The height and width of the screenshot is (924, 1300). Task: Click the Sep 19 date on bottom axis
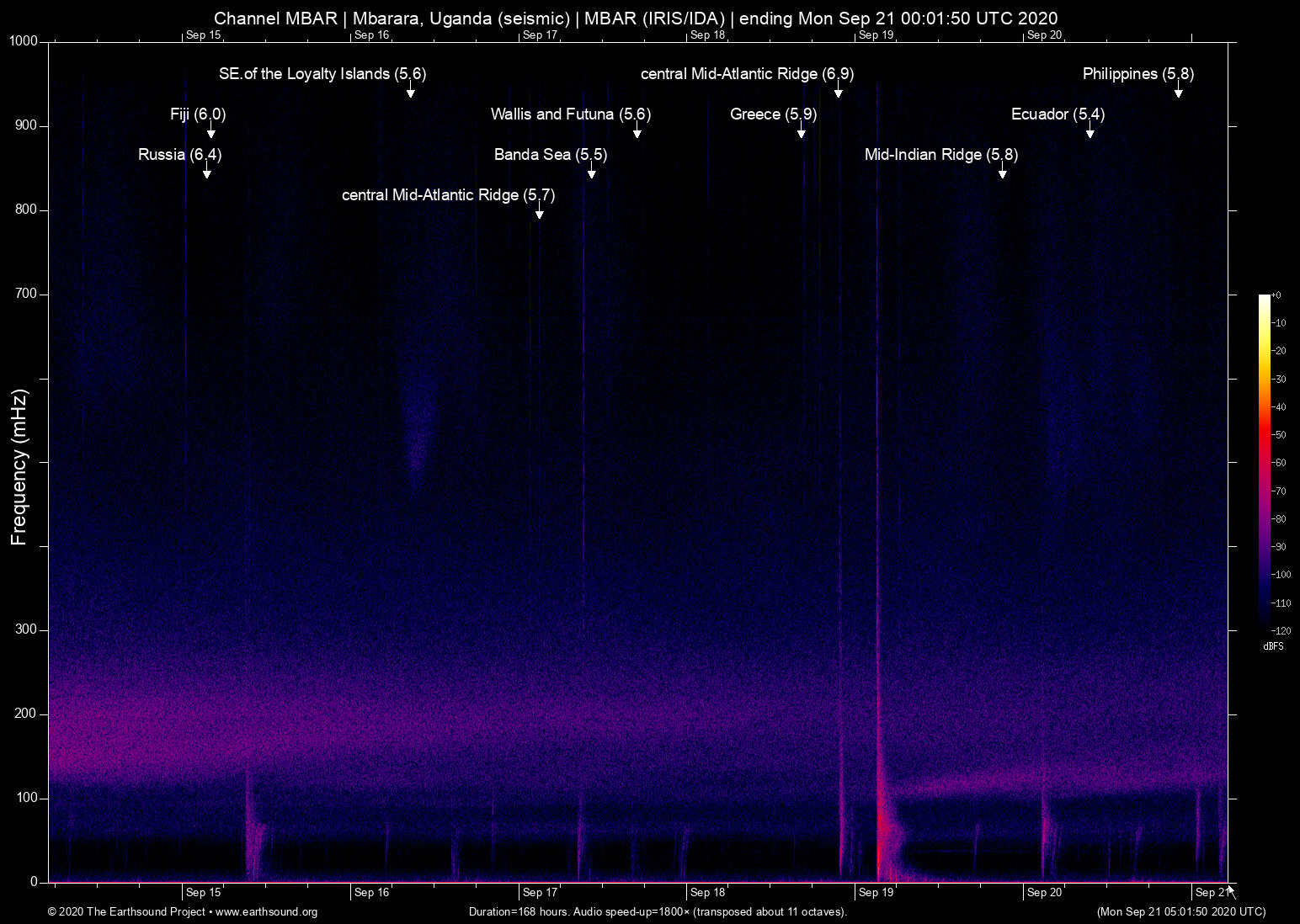coord(876,893)
